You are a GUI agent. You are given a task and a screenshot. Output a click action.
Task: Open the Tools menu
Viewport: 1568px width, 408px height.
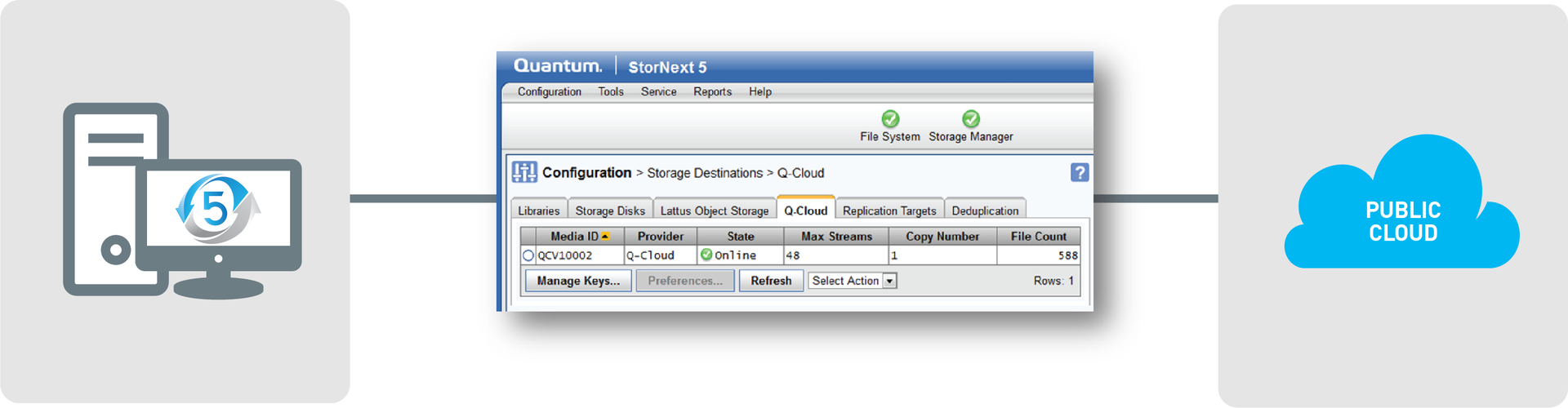click(611, 91)
